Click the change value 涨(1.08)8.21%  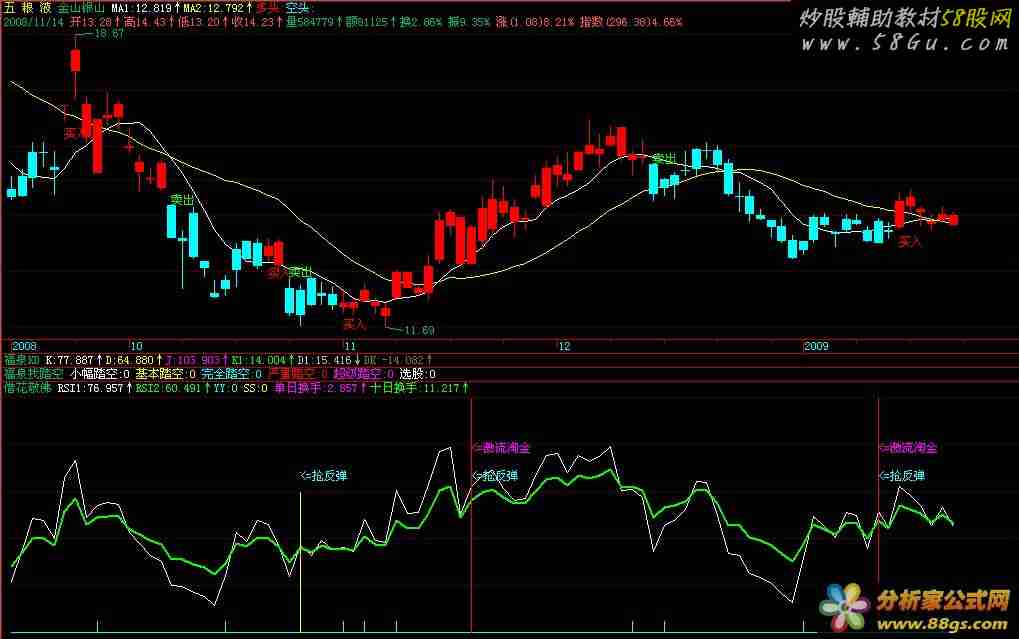click(535, 21)
